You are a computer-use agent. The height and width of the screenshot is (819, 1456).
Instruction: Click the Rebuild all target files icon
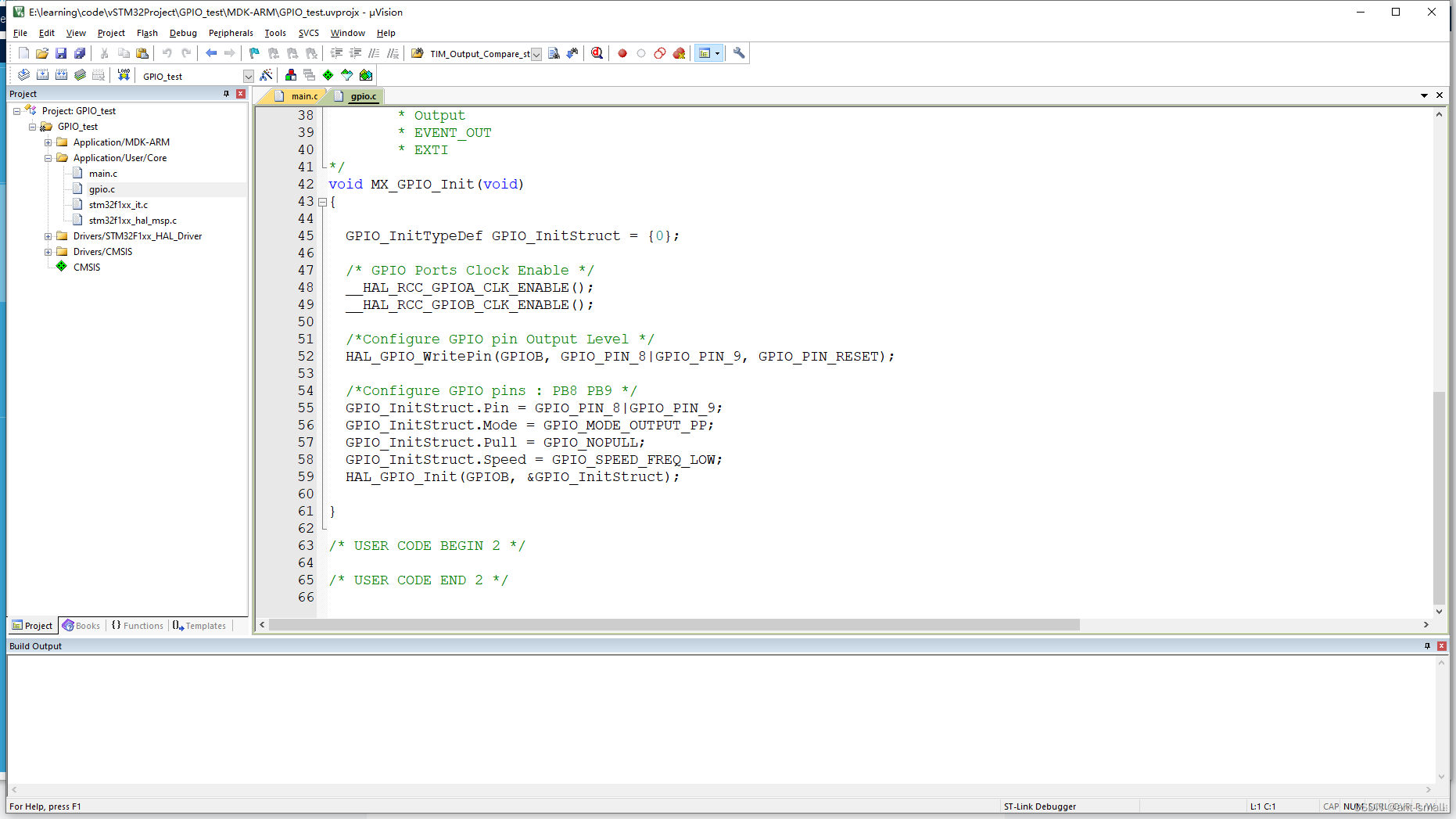coord(61,74)
